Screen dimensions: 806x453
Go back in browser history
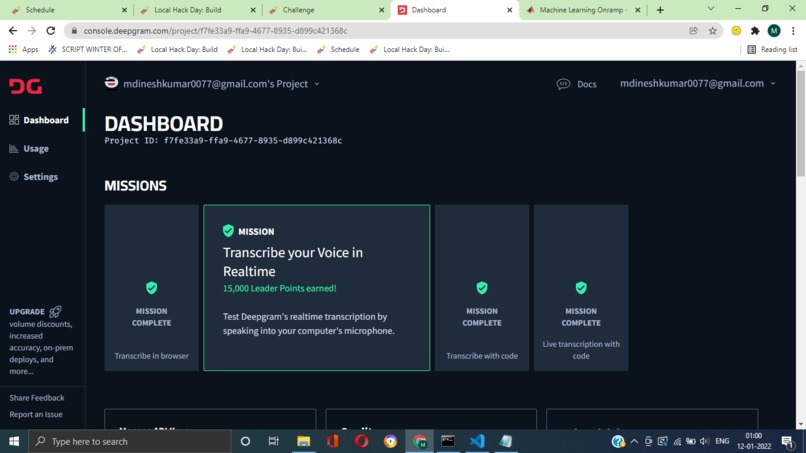(13, 31)
